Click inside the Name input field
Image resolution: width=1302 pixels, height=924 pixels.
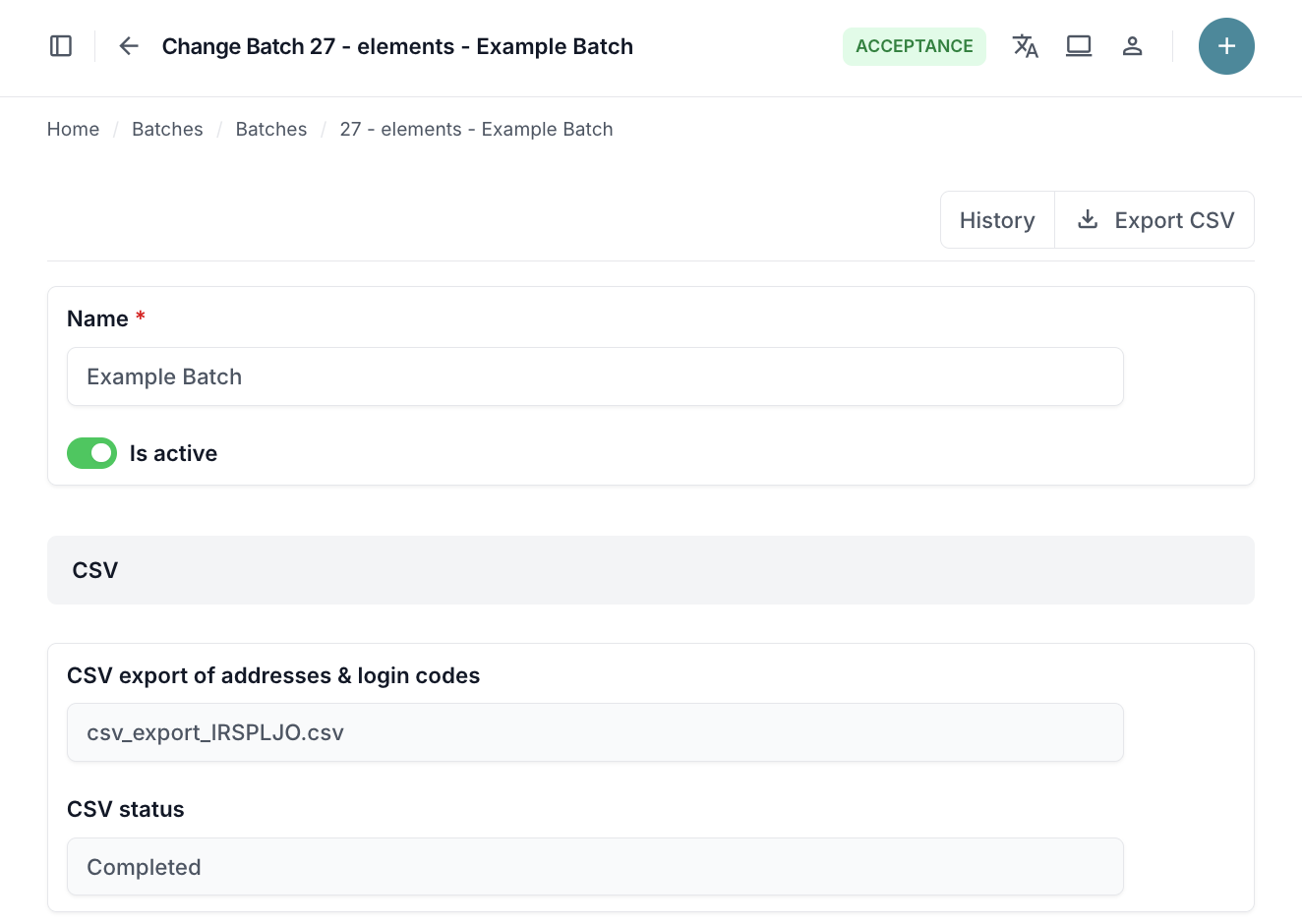(595, 376)
